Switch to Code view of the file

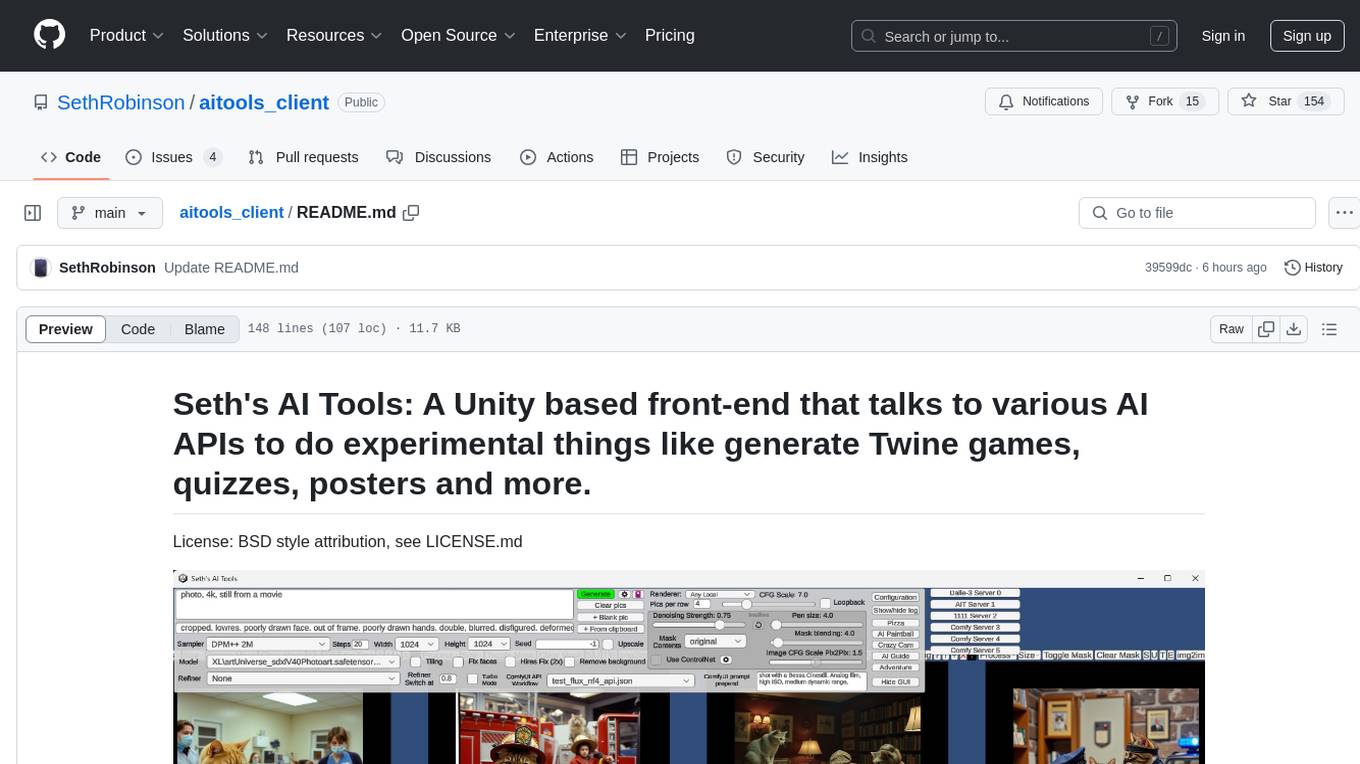(x=138, y=329)
